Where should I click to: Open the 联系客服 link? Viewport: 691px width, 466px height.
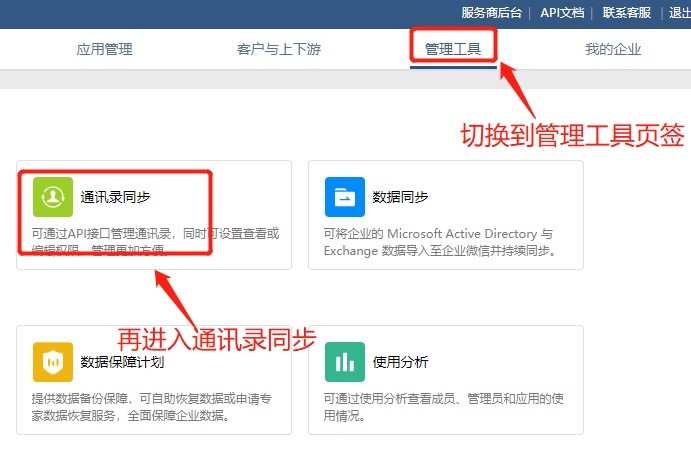click(627, 12)
